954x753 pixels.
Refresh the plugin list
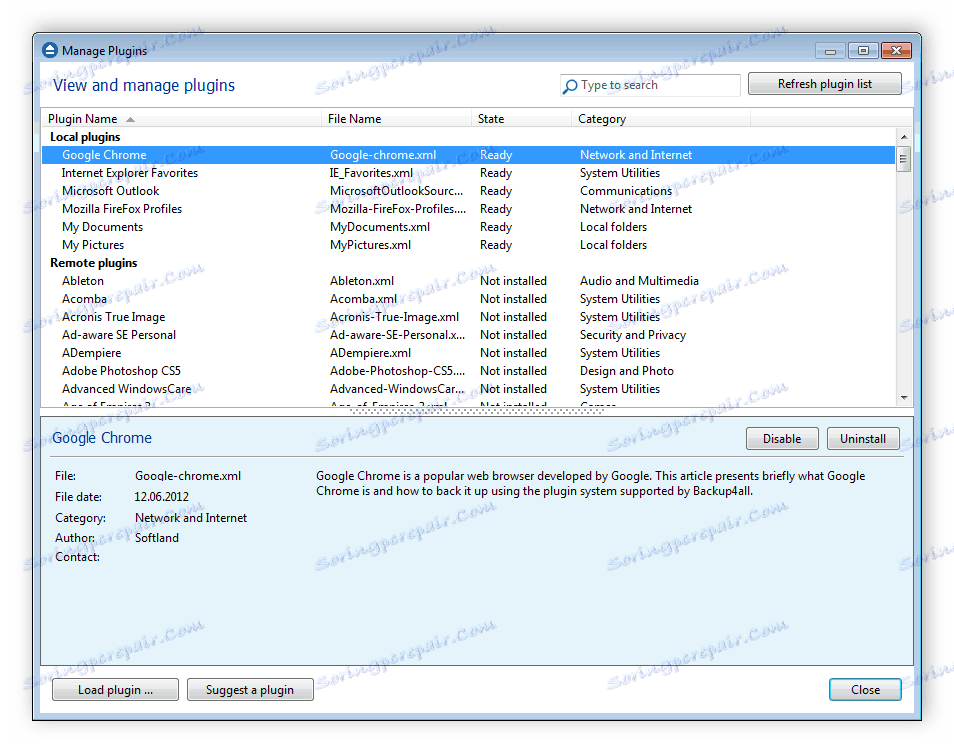(x=824, y=84)
